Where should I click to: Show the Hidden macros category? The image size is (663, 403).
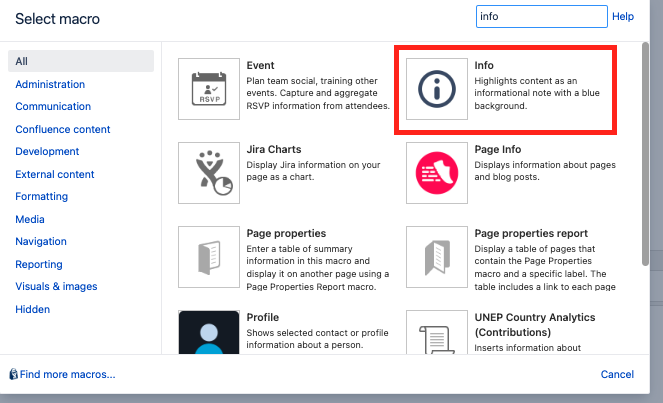[33, 309]
